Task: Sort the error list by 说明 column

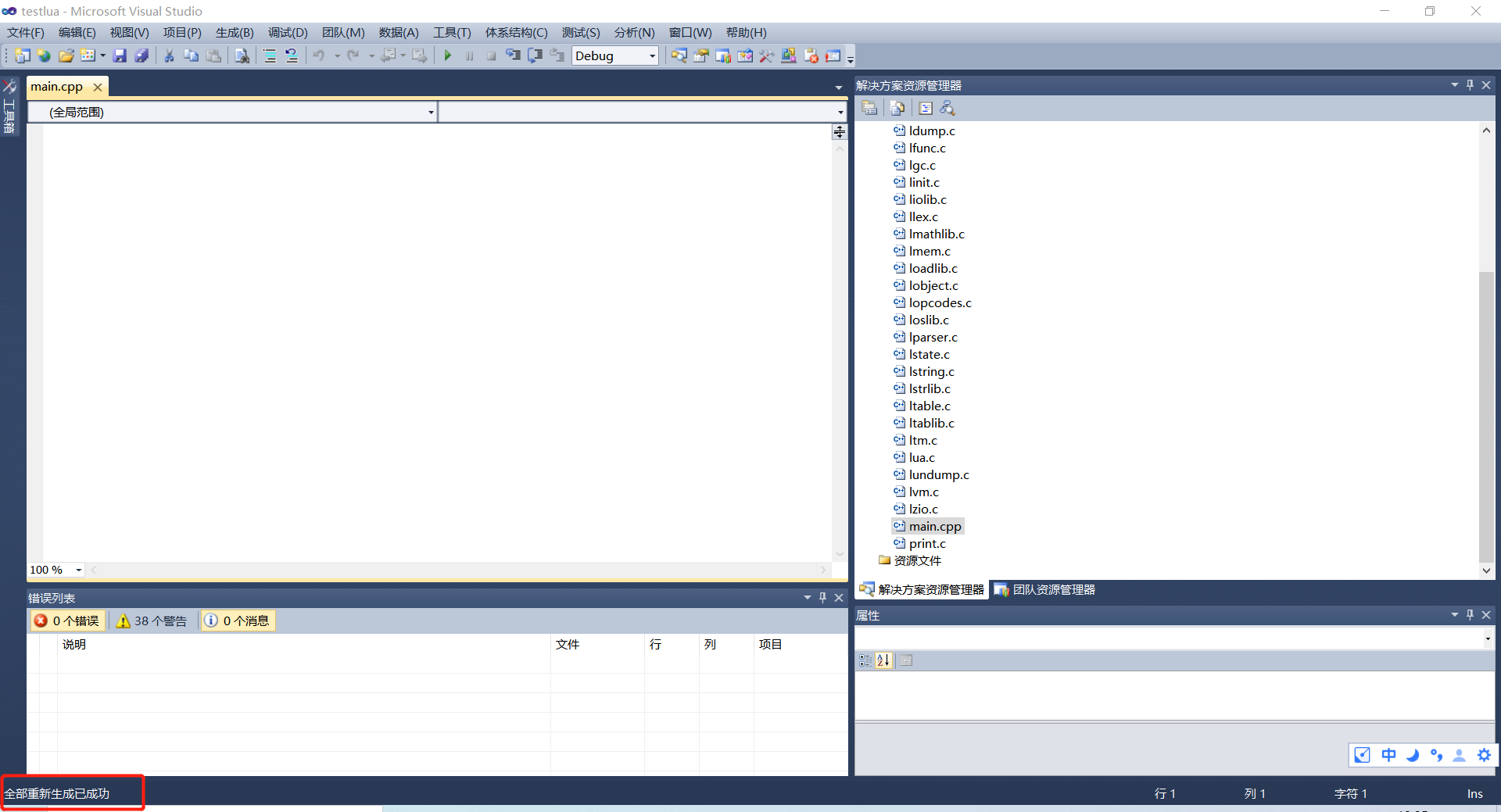Action: coord(304,645)
